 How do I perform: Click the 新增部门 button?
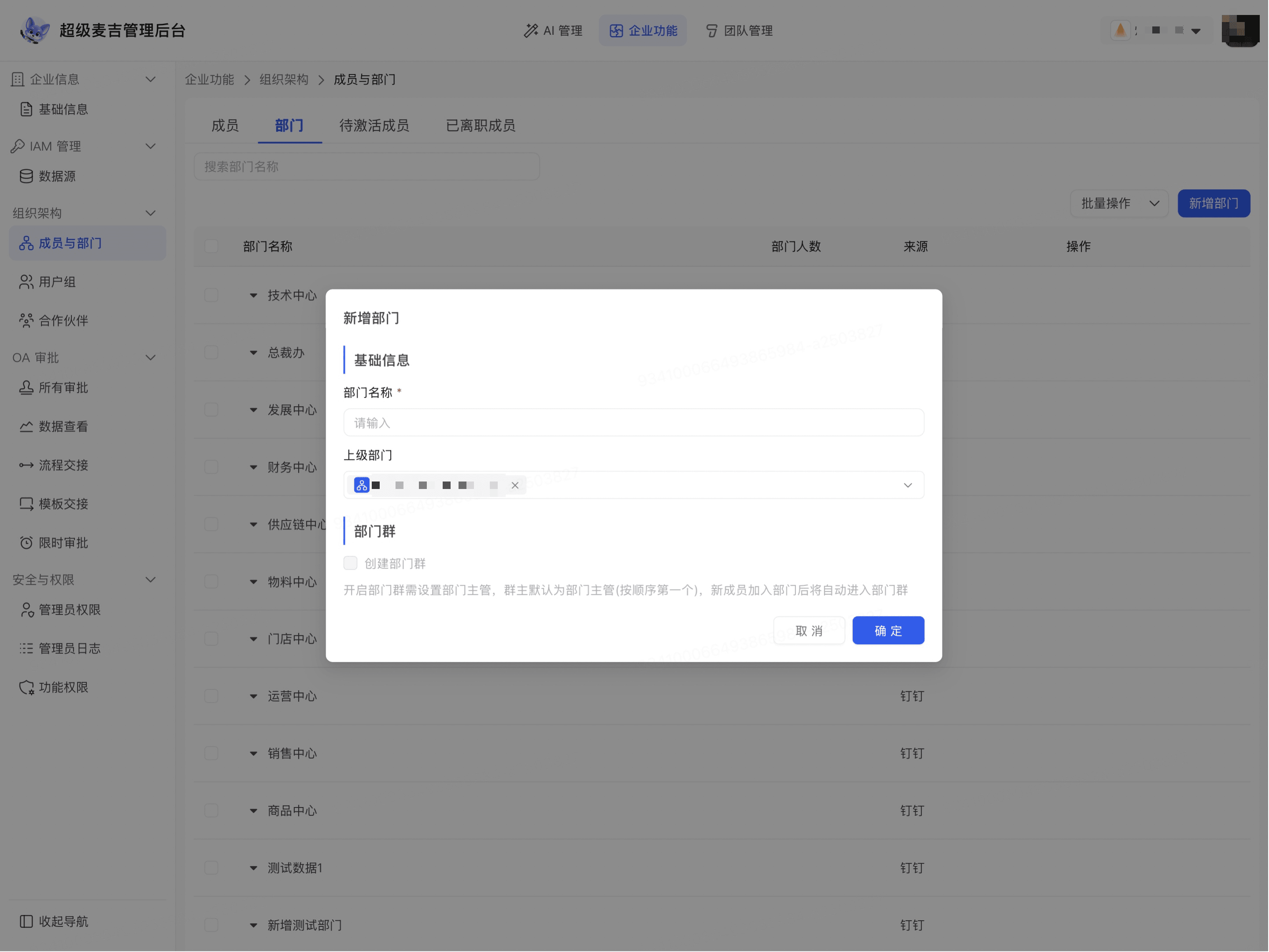click(x=1214, y=204)
